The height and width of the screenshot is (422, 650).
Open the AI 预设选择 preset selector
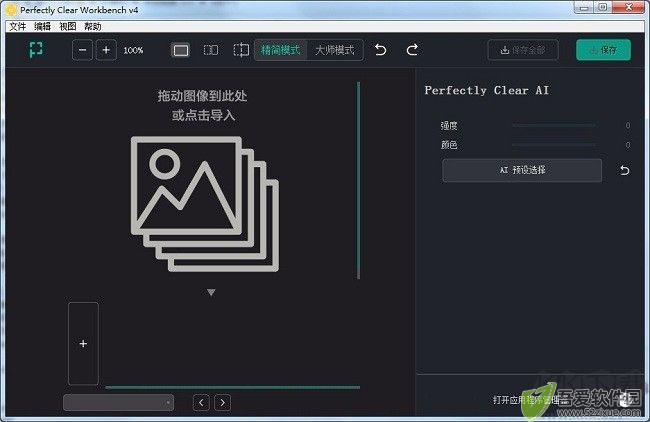pos(522,170)
